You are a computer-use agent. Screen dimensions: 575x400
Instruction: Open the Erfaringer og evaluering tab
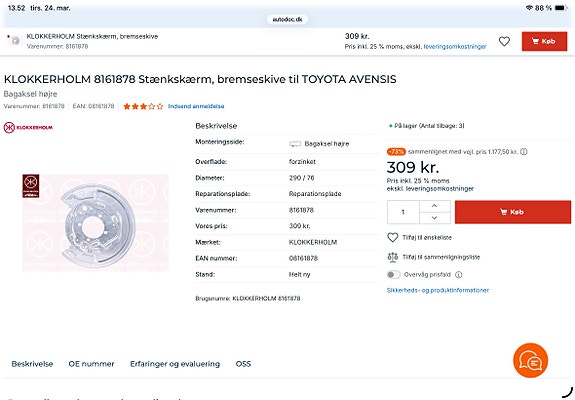(175, 364)
